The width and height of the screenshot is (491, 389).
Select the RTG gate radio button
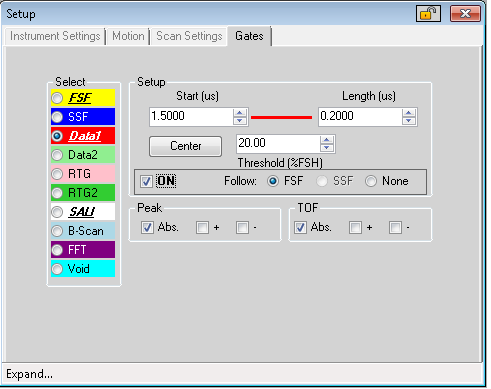(x=57, y=174)
